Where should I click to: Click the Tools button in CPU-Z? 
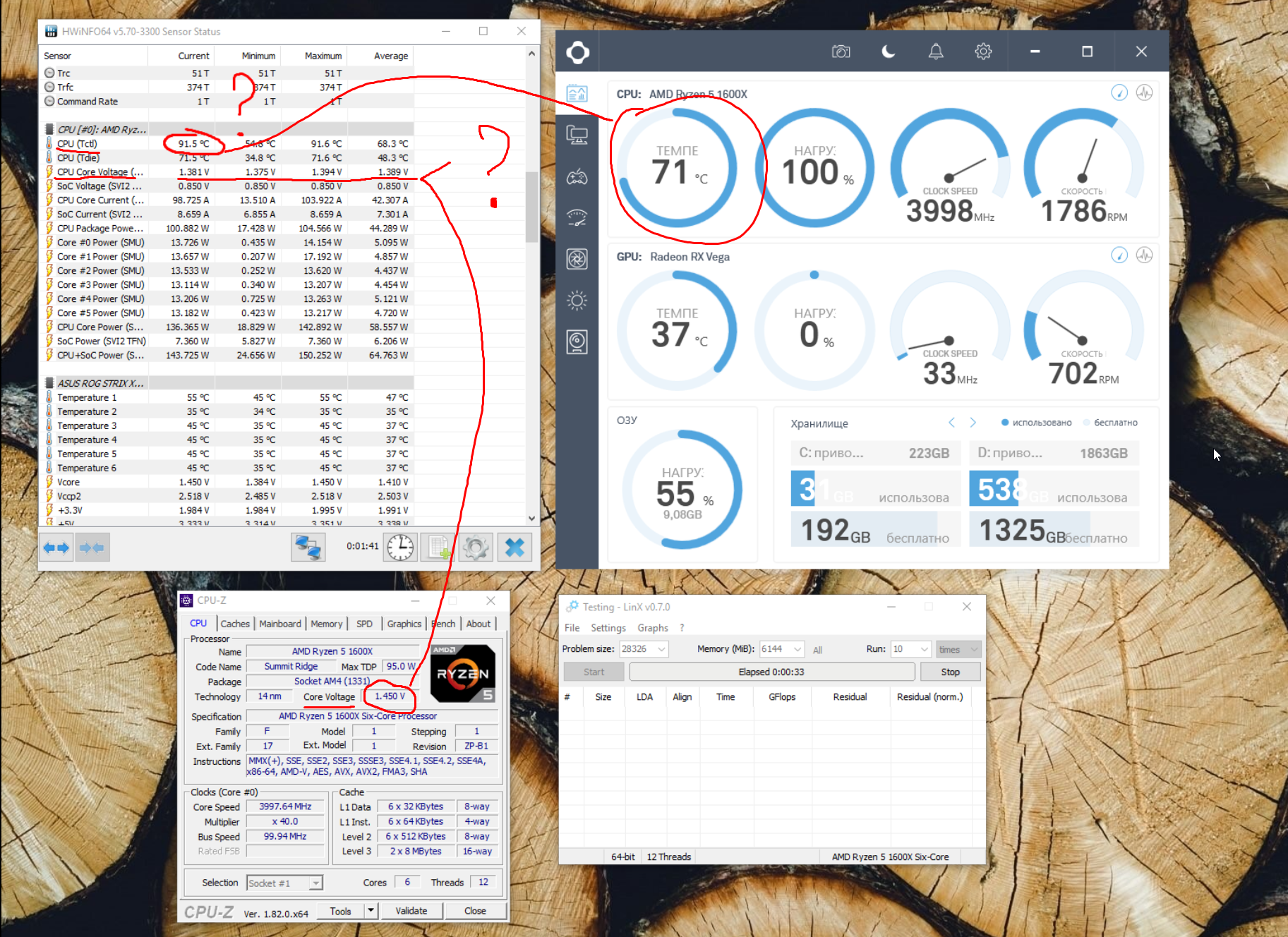[340, 911]
